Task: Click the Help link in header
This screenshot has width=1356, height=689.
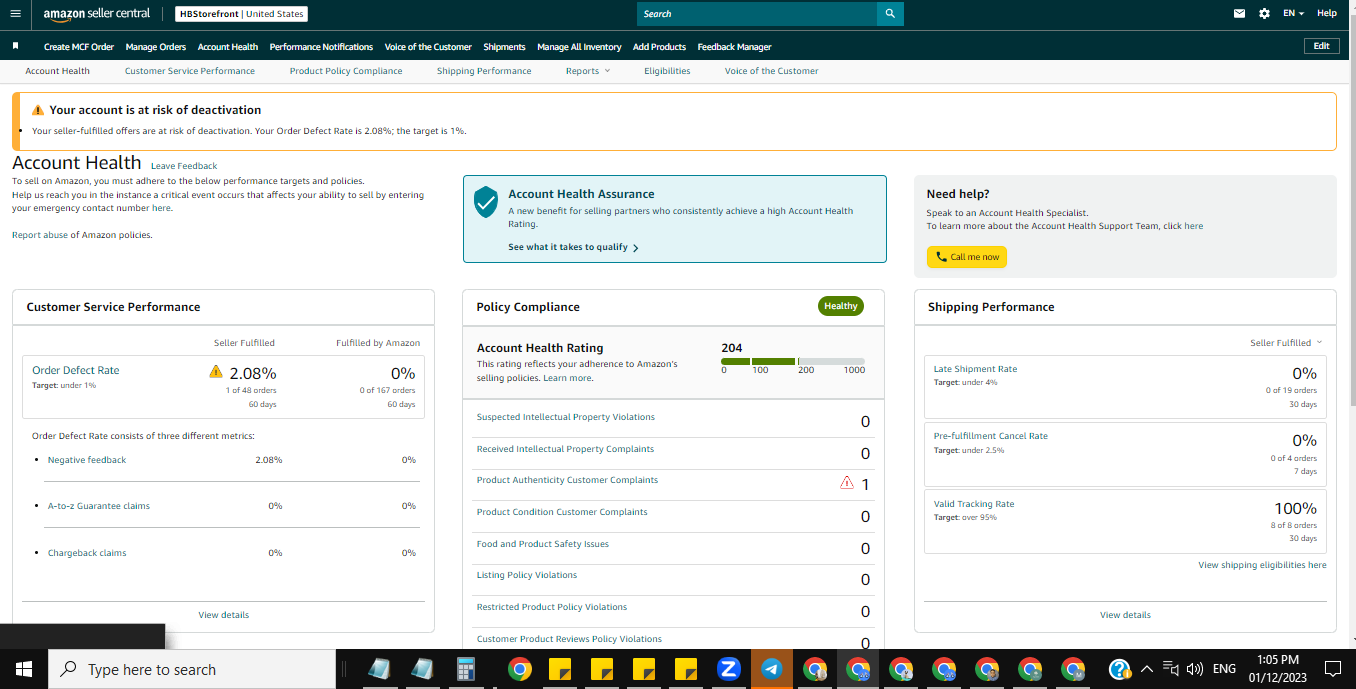Action: pyautogui.click(x=1327, y=14)
